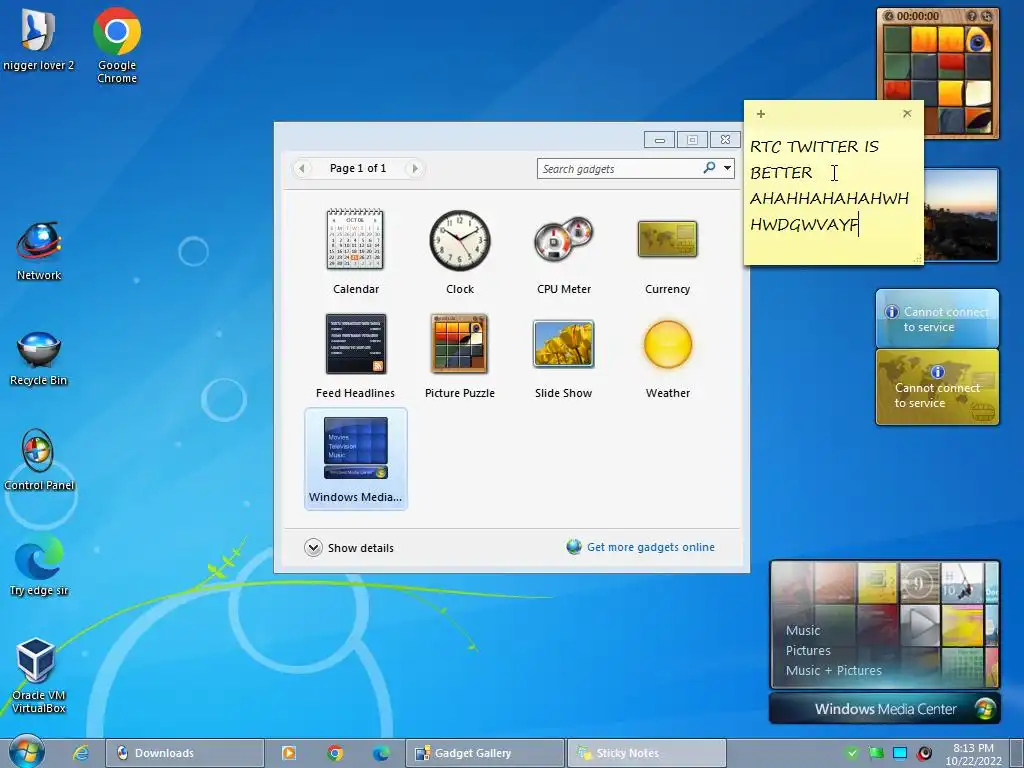Expand Show details chevron
The image size is (1024, 768).
pyautogui.click(x=313, y=547)
